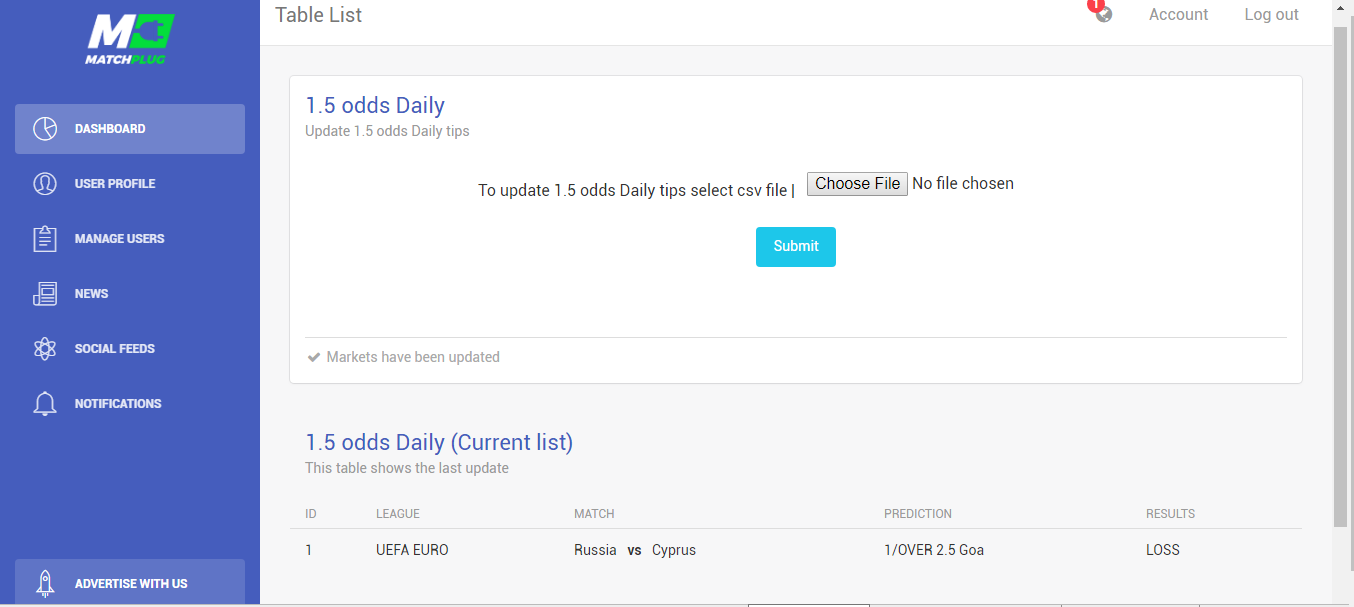Image resolution: width=1354 pixels, height=607 pixels.
Task: Click the News newspaper icon
Action: coord(44,294)
